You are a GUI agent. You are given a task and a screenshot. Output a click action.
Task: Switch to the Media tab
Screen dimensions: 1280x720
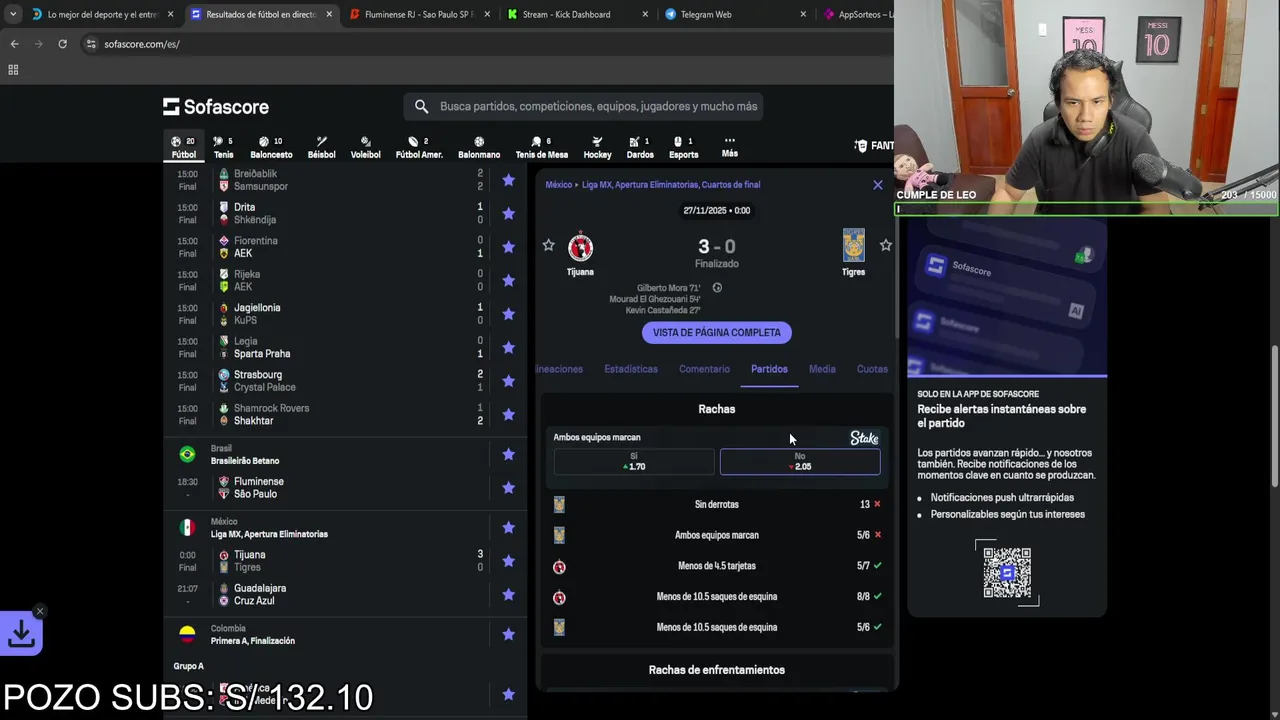pos(822,369)
